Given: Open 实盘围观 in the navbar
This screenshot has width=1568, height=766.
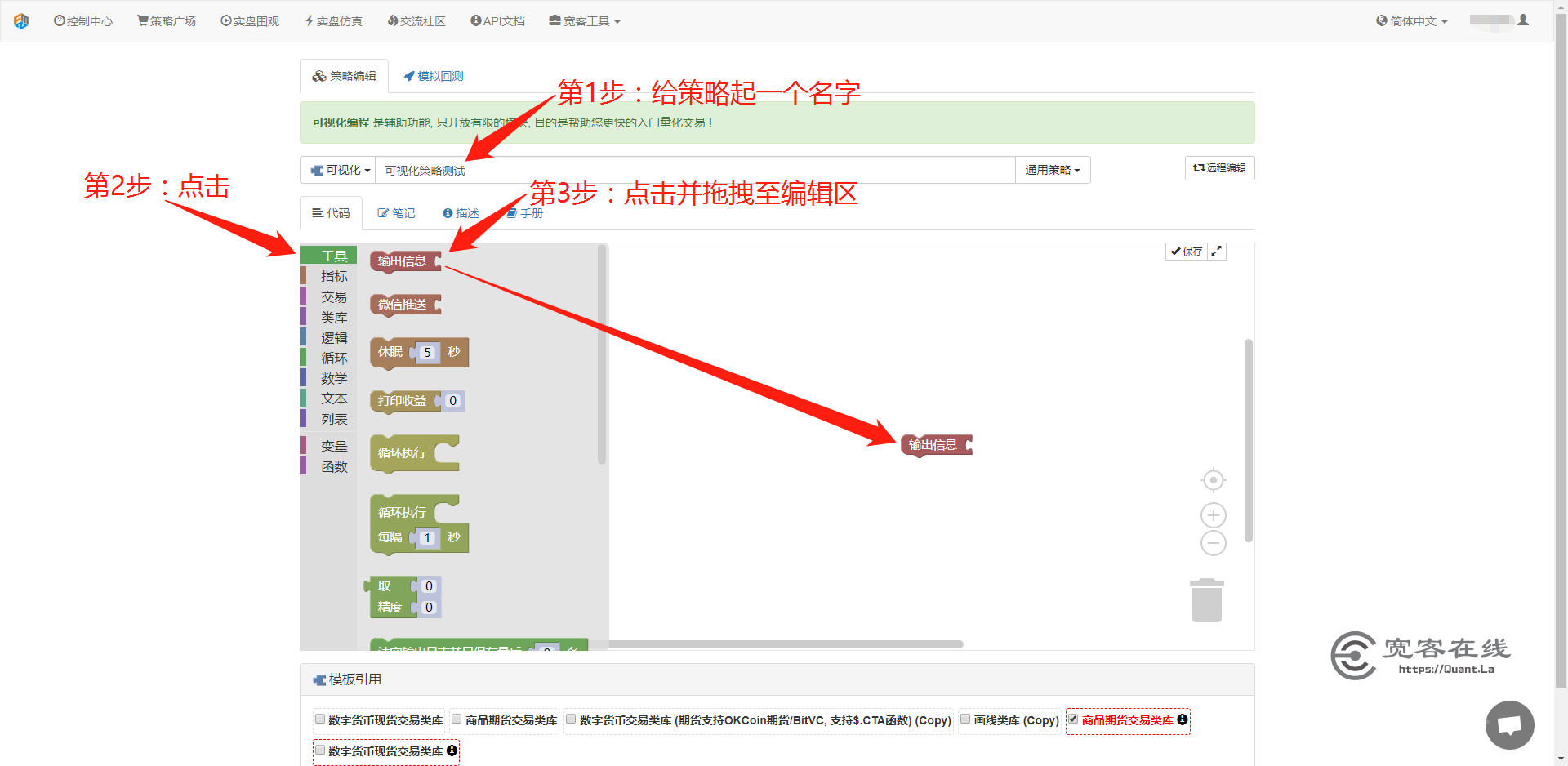Looking at the screenshot, I should click(250, 21).
